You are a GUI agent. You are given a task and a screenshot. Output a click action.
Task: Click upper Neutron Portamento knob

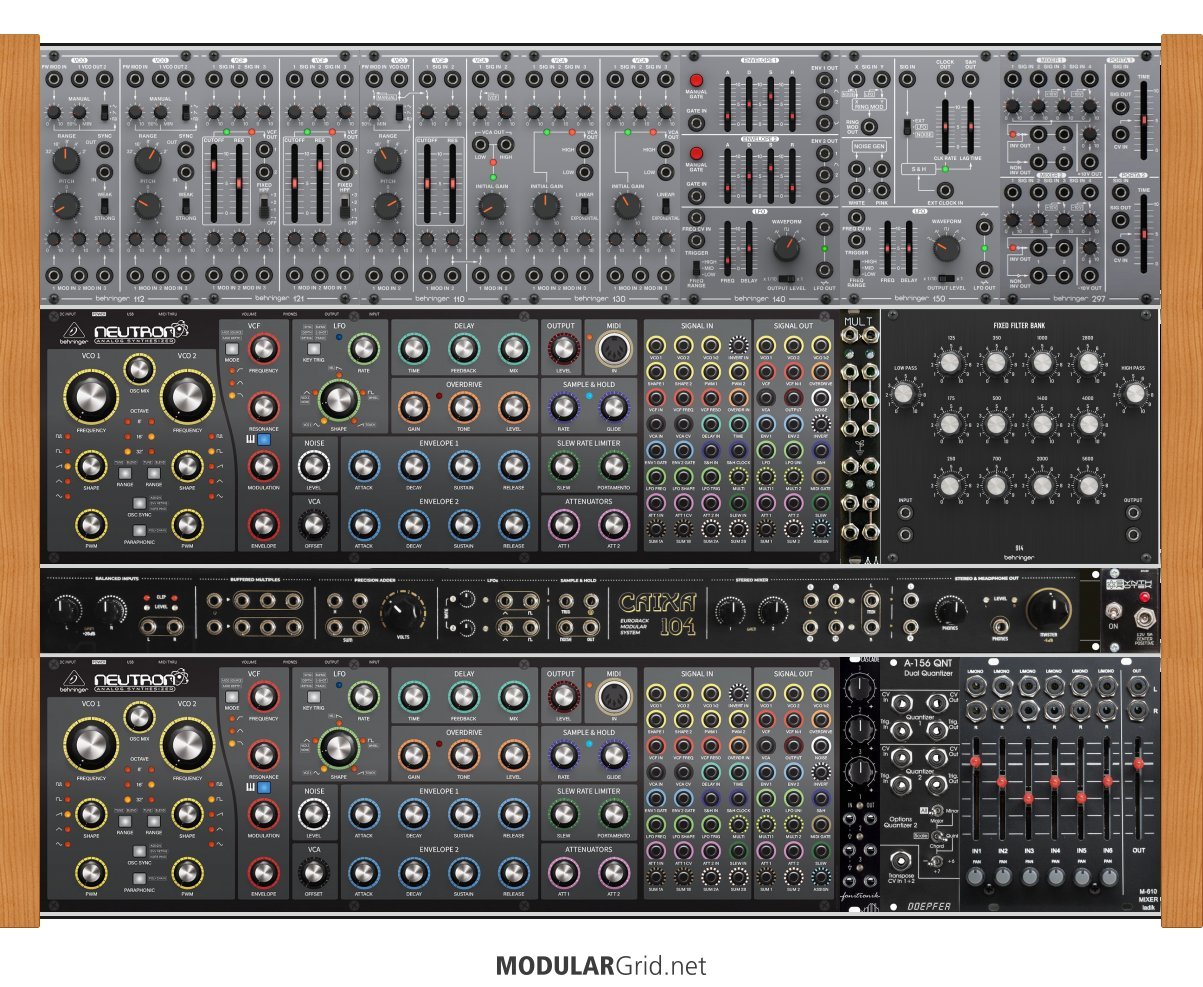[x=613, y=465]
